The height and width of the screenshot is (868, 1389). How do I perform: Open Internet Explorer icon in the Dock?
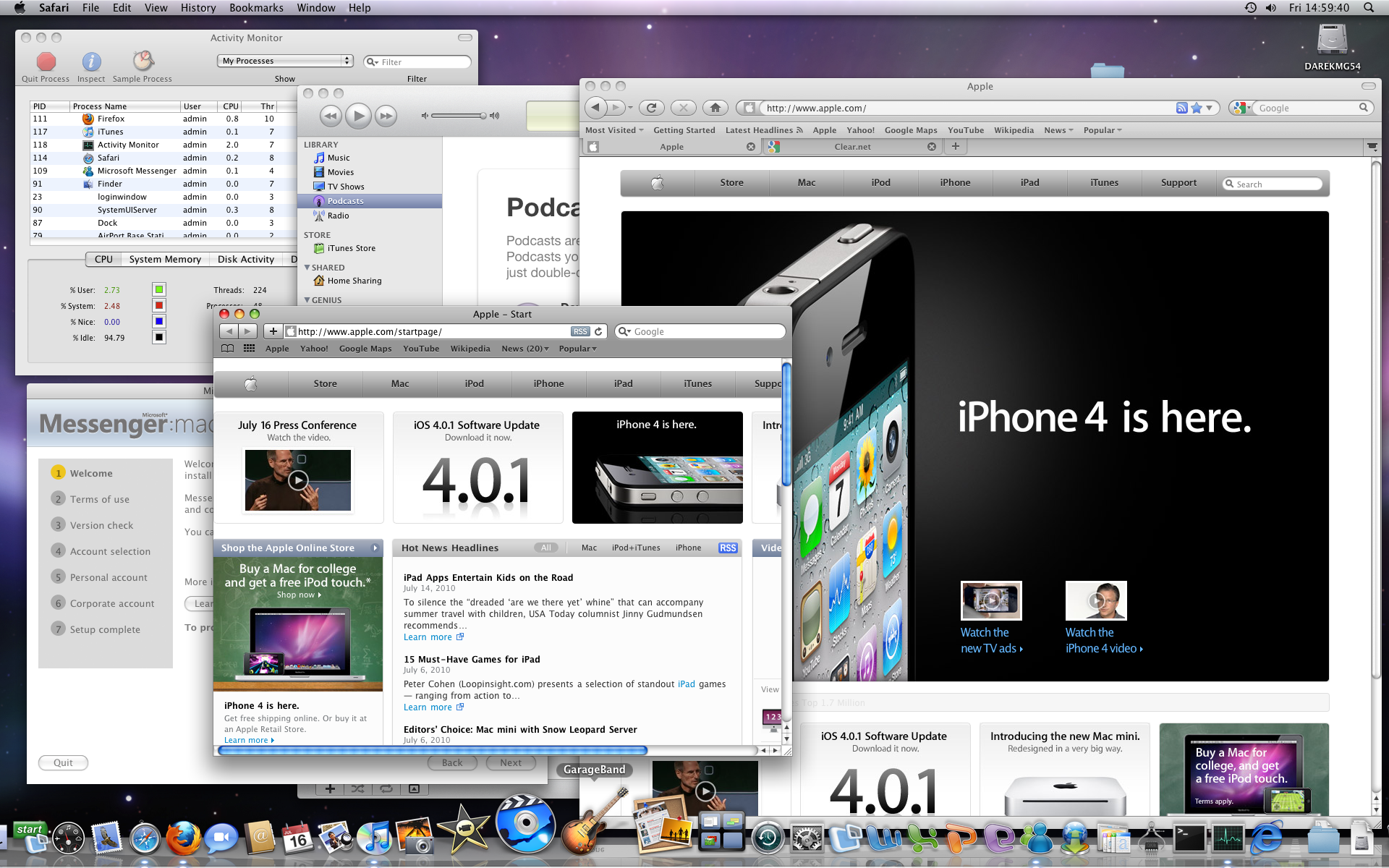point(1267,838)
